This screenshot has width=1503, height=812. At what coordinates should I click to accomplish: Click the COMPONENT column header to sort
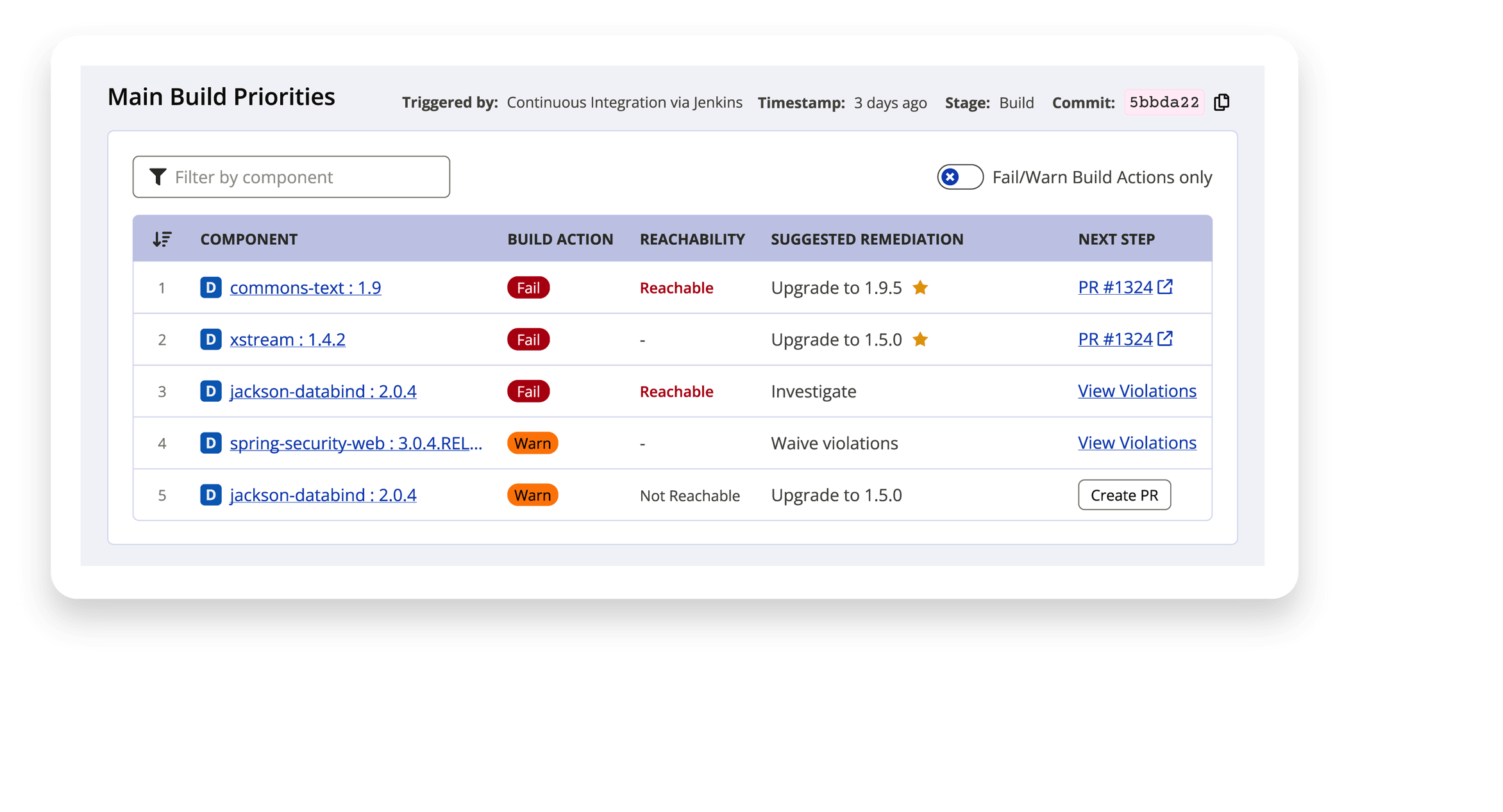tap(249, 238)
